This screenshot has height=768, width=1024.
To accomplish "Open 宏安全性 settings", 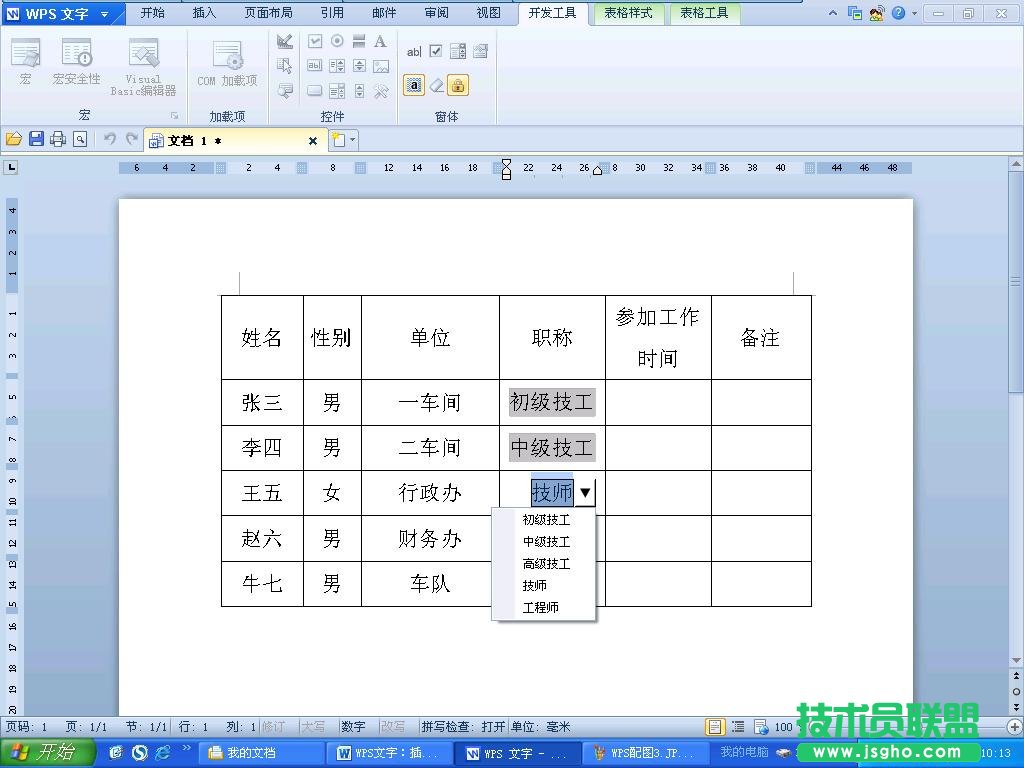I will [x=77, y=60].
